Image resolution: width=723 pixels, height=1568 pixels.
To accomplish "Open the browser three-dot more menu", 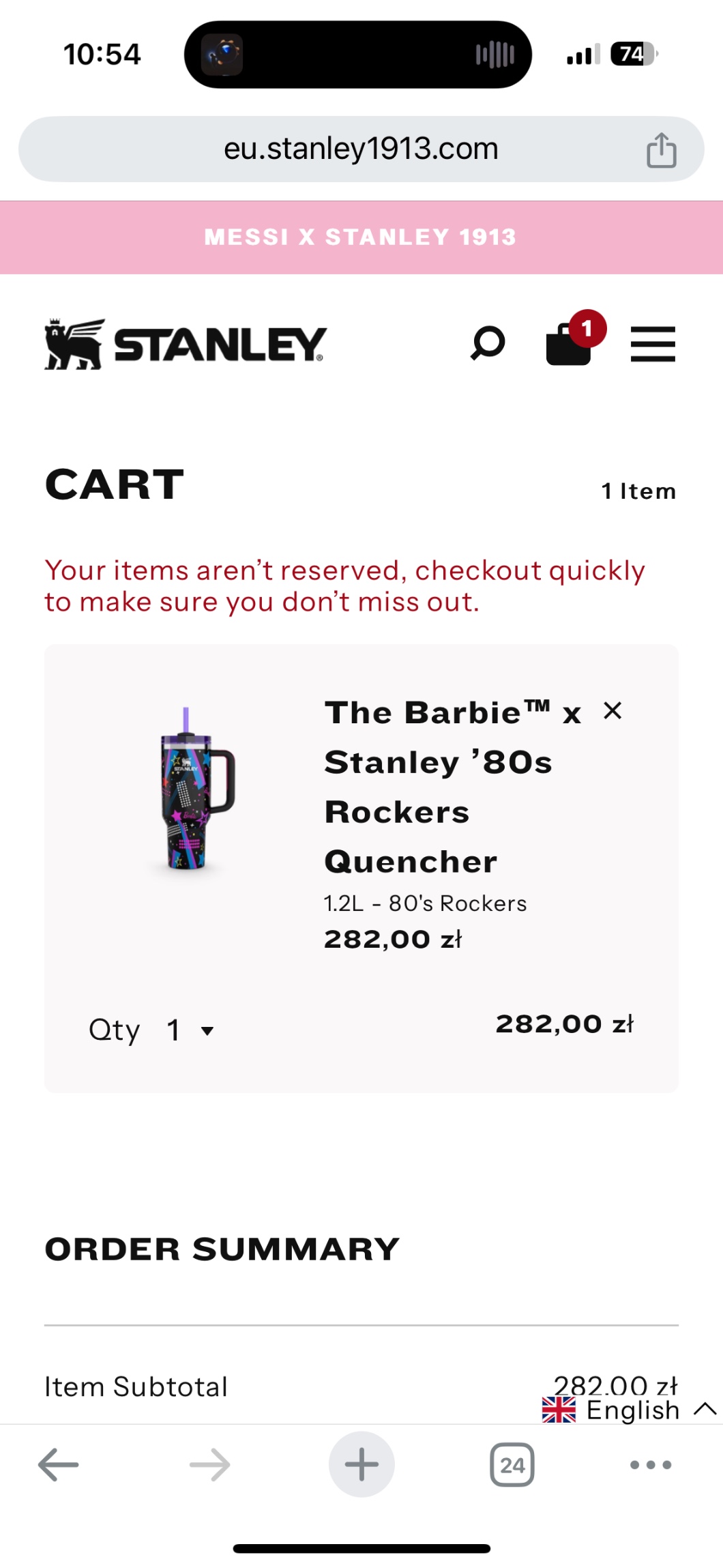I will point(651,1464).
